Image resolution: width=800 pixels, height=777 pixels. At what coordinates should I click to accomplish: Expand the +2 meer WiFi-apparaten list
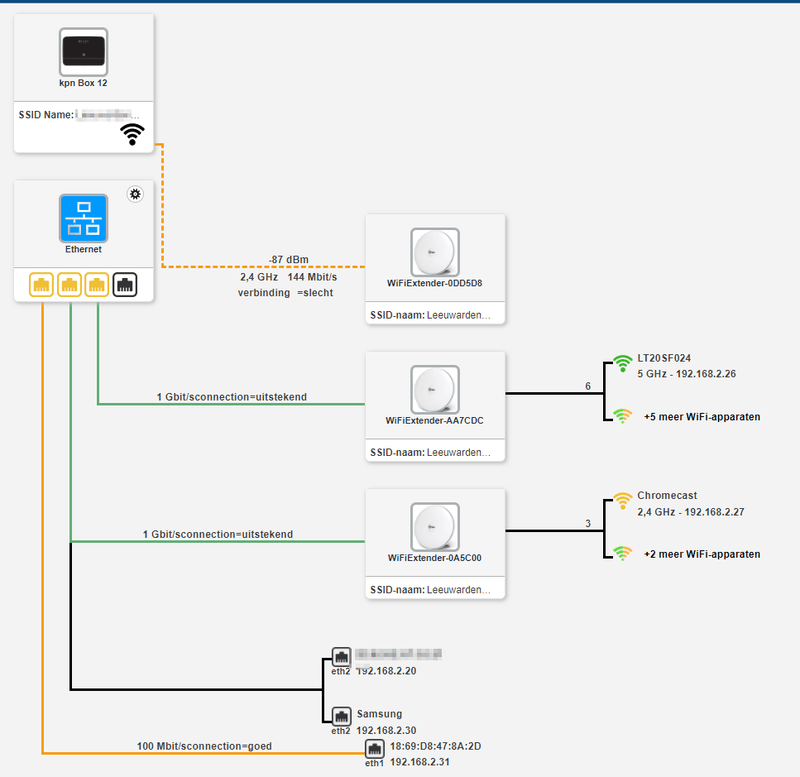click(702, 554)
